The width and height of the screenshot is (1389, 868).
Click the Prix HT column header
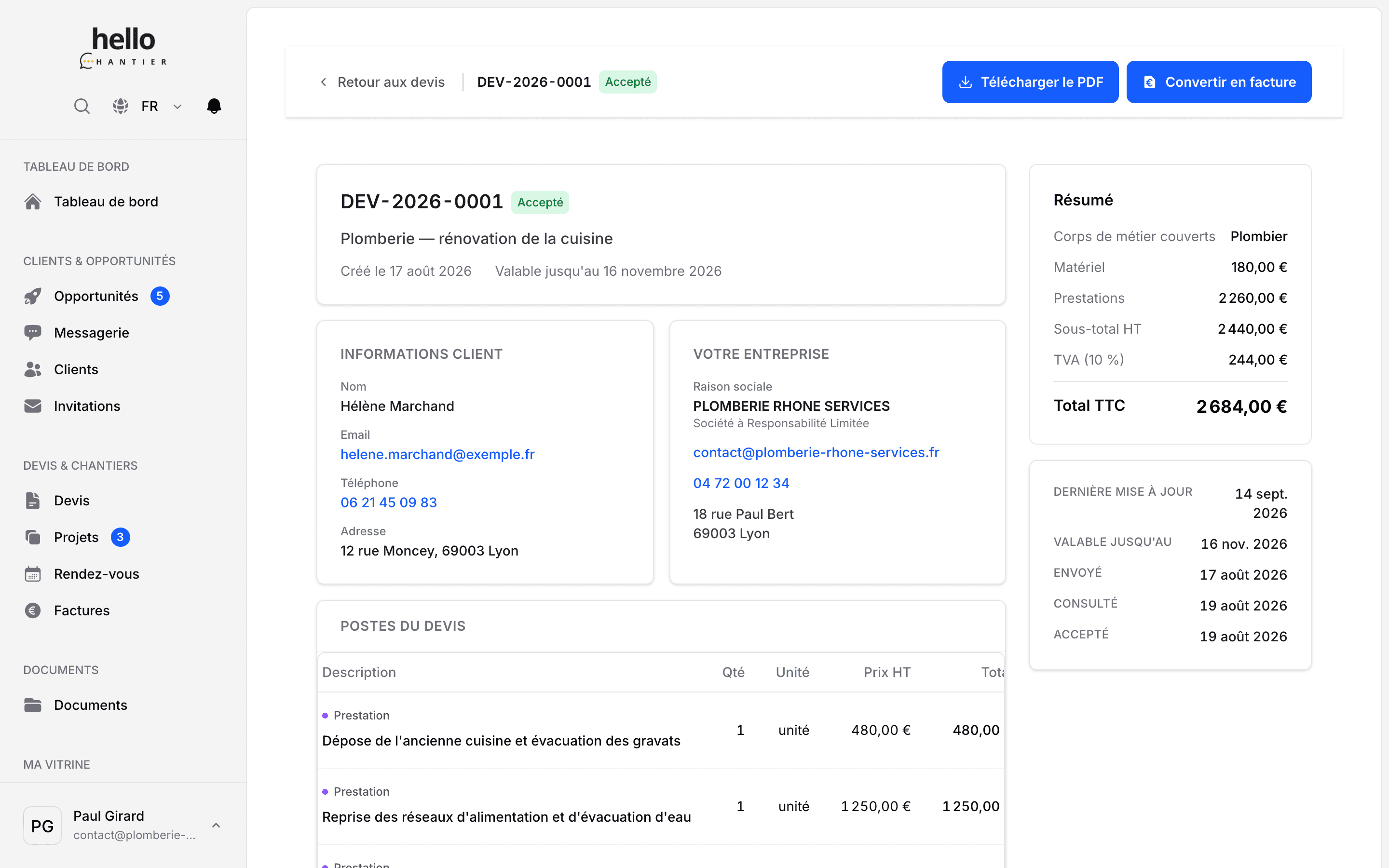point(887,672)
